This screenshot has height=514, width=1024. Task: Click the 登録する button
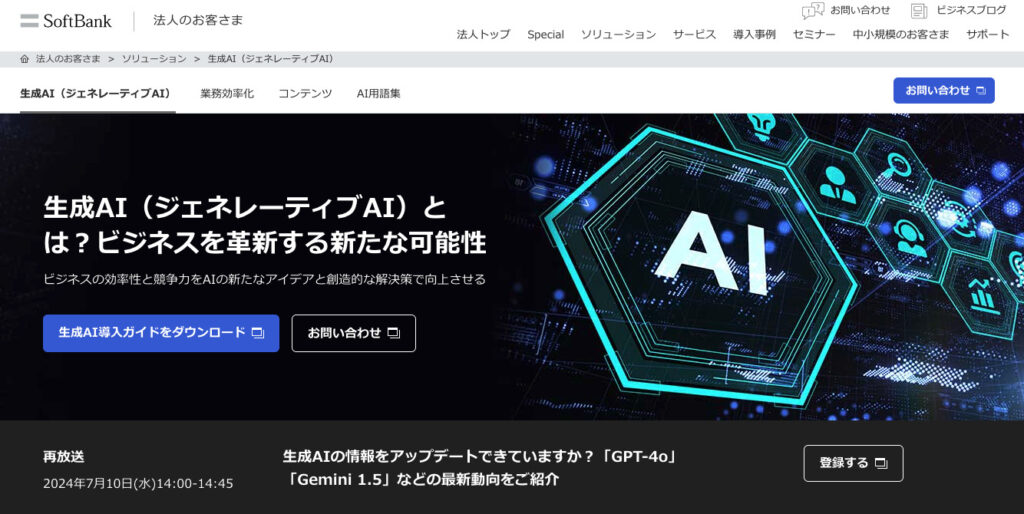(853, 463)
